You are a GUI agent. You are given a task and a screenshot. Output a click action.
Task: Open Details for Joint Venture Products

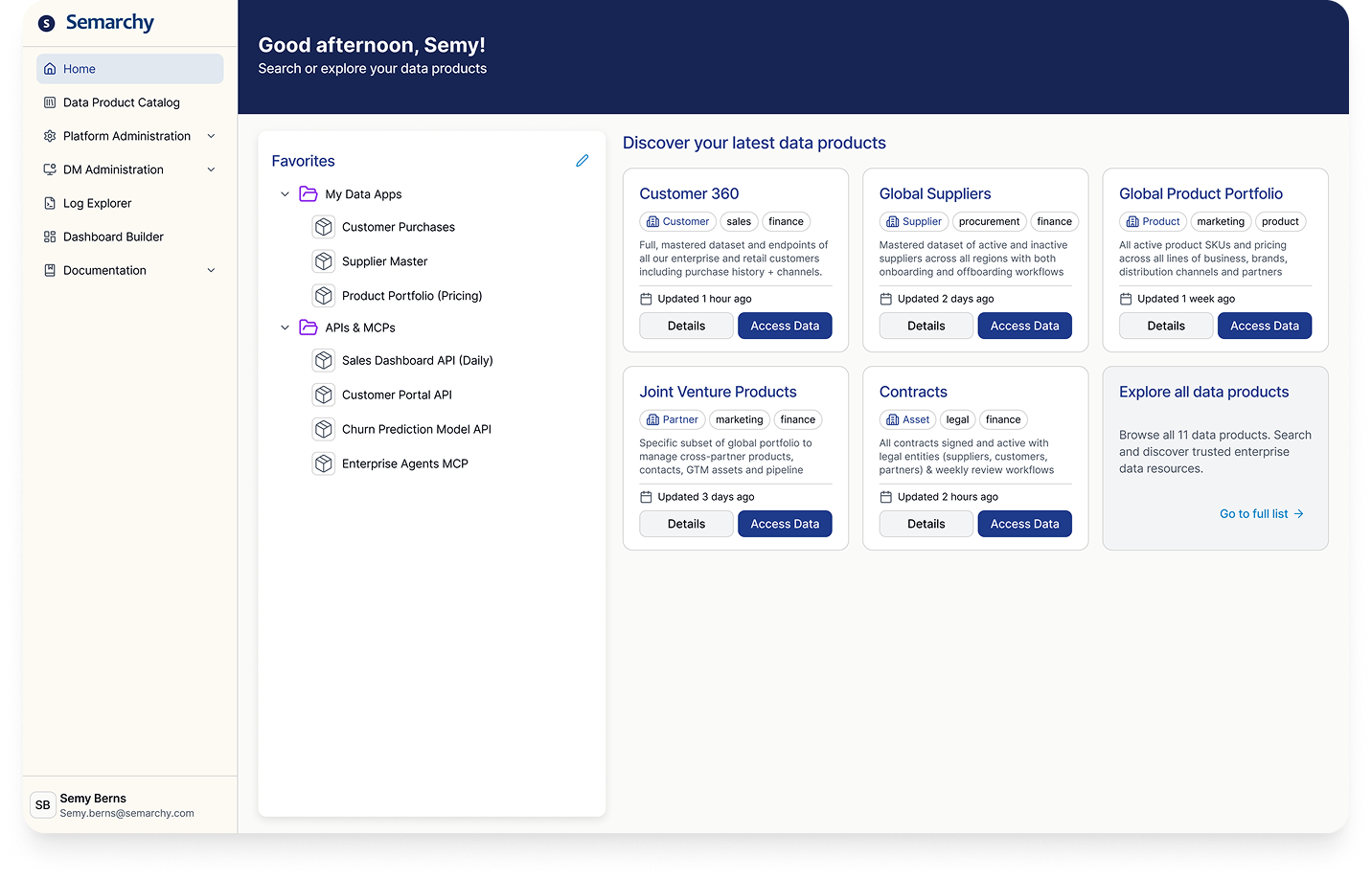pyautogui.click(x=686, y=524)
